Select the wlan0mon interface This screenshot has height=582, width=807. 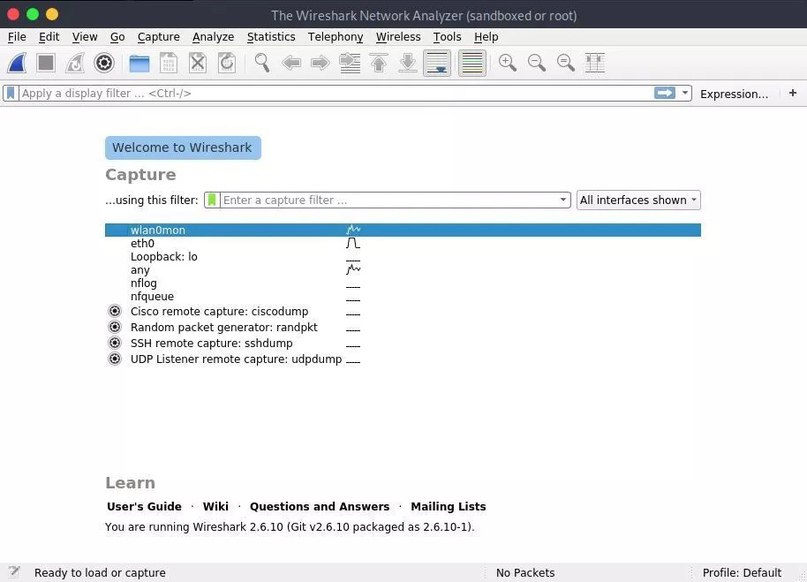pos(403,230)
